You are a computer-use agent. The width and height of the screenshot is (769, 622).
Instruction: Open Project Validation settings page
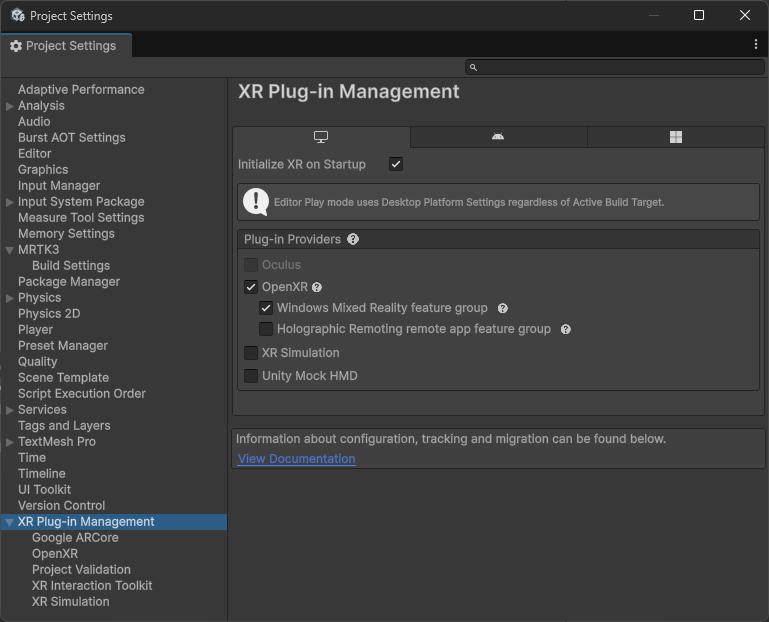pyautogui.click(x=81, y=570)
